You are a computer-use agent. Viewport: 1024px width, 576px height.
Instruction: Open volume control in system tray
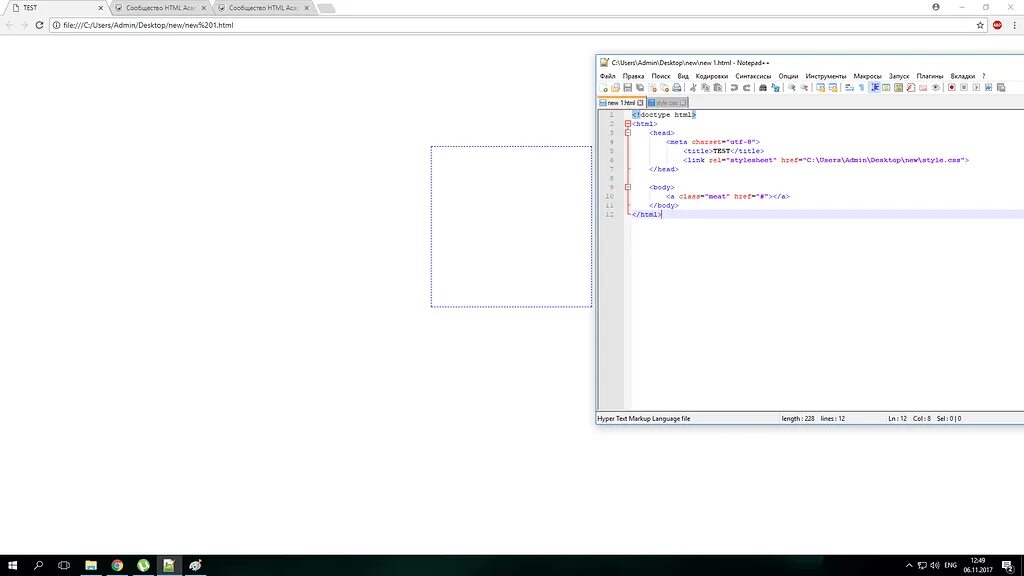[x=935, y=566]
